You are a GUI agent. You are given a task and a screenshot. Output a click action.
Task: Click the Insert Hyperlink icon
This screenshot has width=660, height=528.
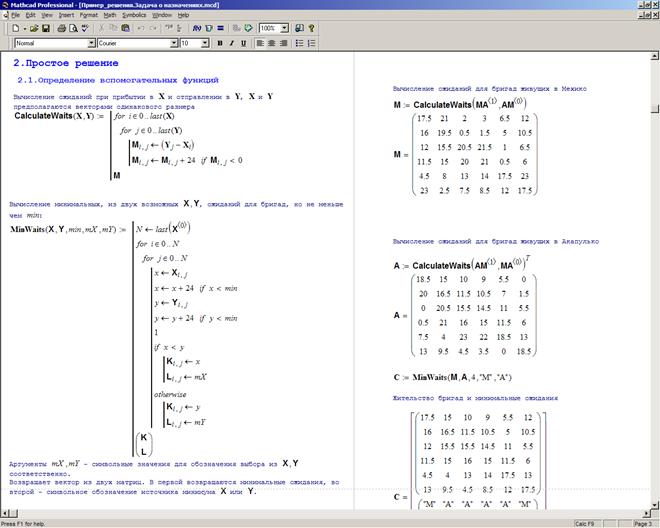[x=237, y=28]
